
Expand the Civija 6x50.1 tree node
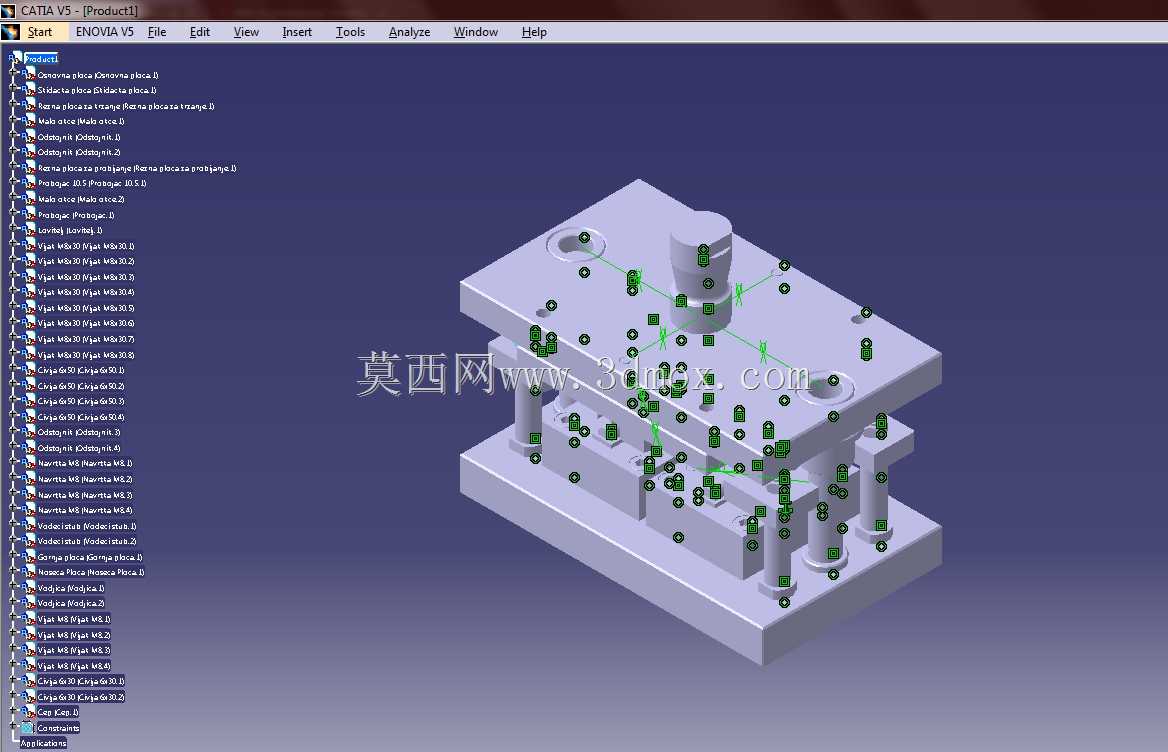point(13,369)
